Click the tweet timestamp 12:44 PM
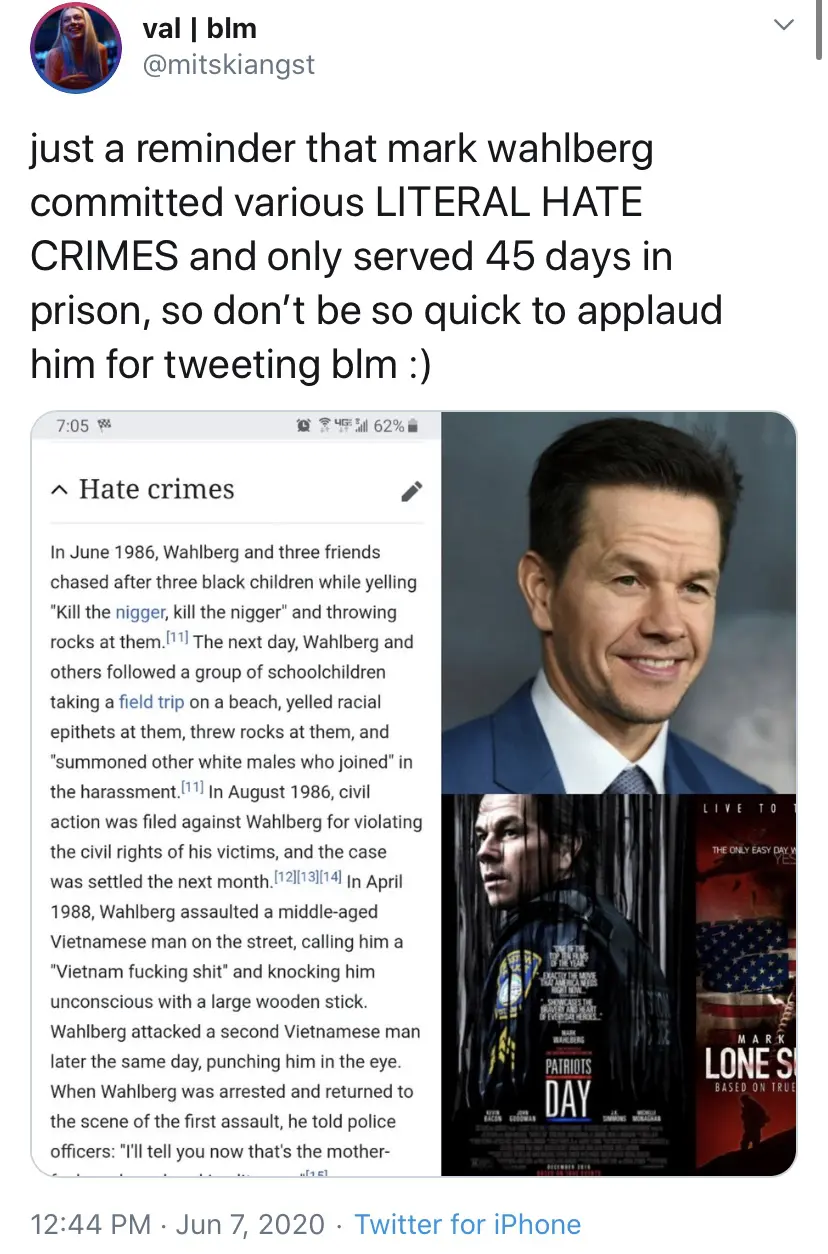 [x=93, y=1224]
